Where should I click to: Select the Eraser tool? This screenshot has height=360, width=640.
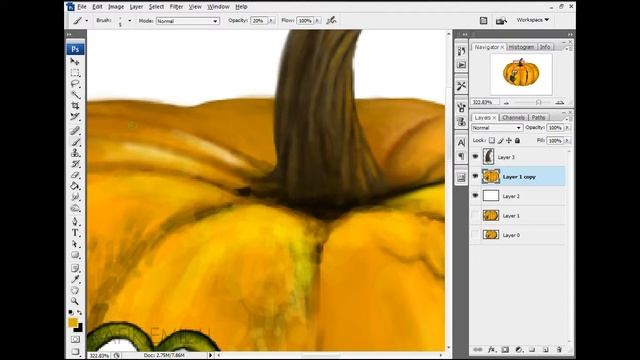coord(75,175)
